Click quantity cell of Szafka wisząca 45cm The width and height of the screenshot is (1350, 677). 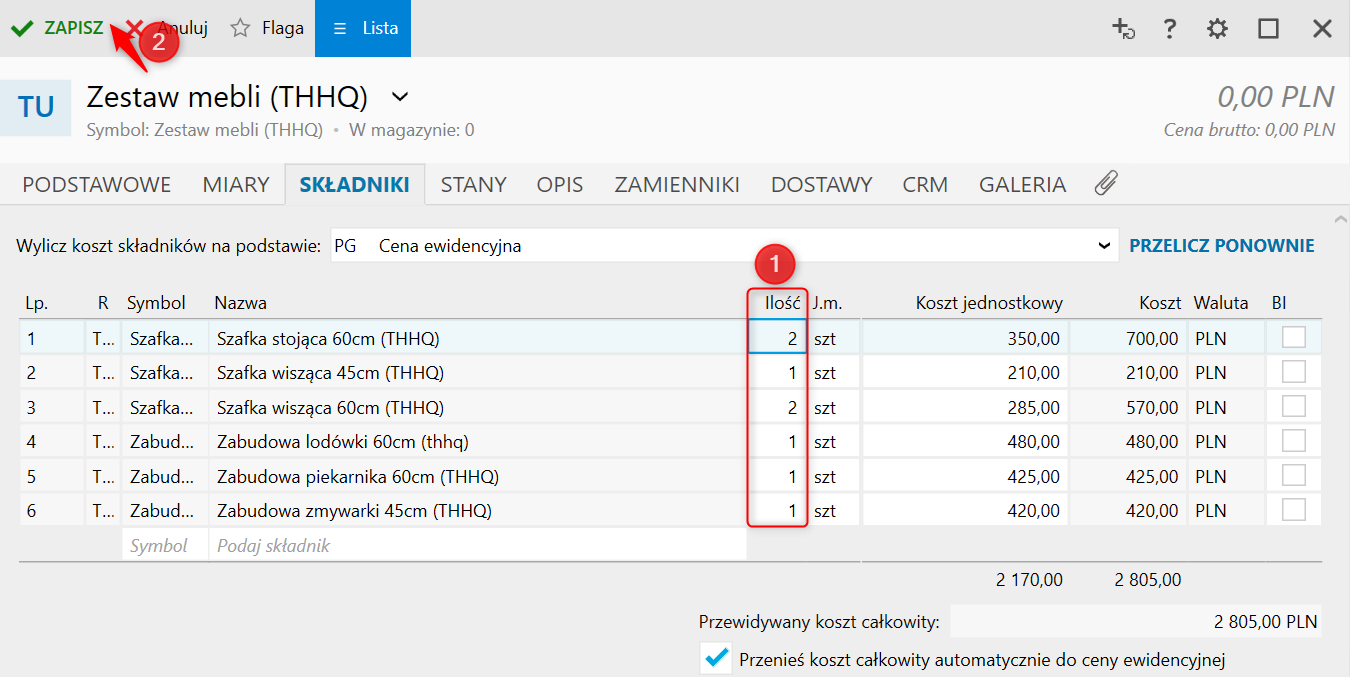(777, 373)
